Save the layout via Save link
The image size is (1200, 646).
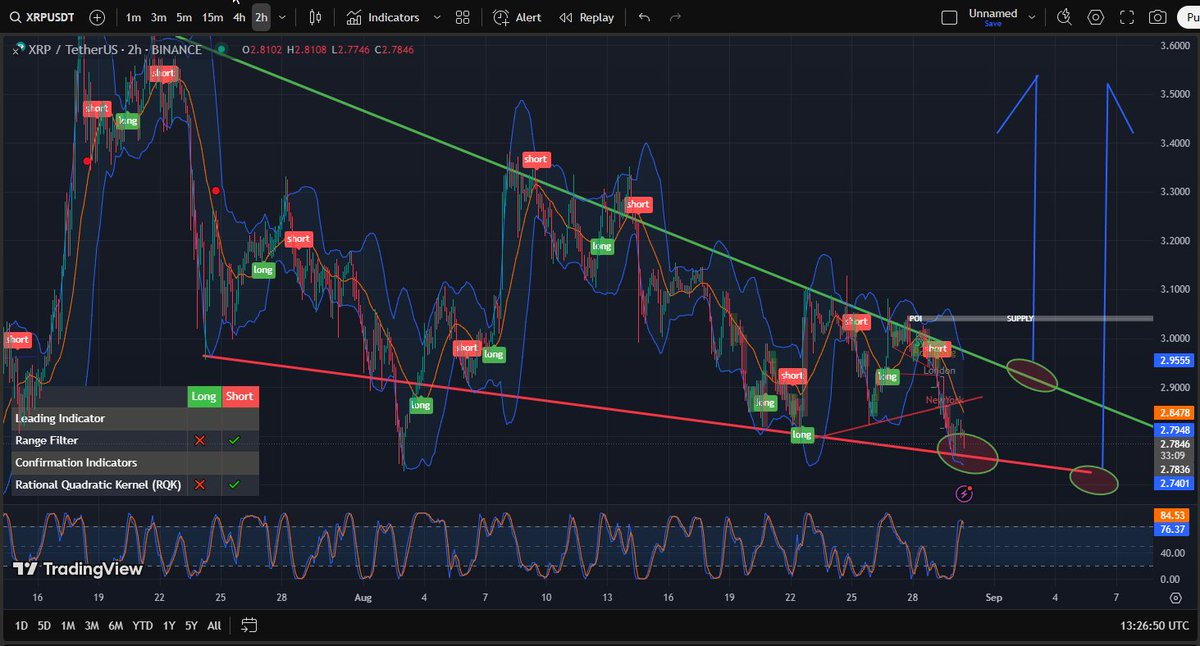coord(993,24)
